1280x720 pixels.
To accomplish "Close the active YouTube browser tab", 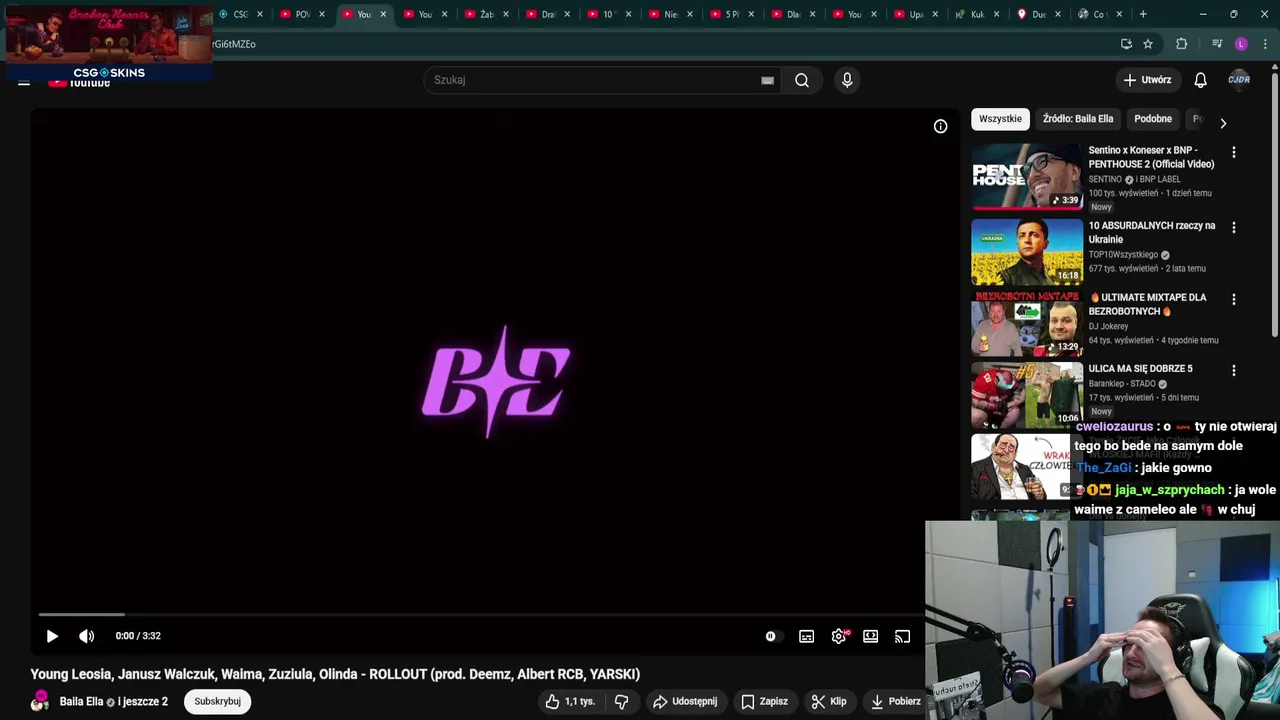I will point(383,14).
